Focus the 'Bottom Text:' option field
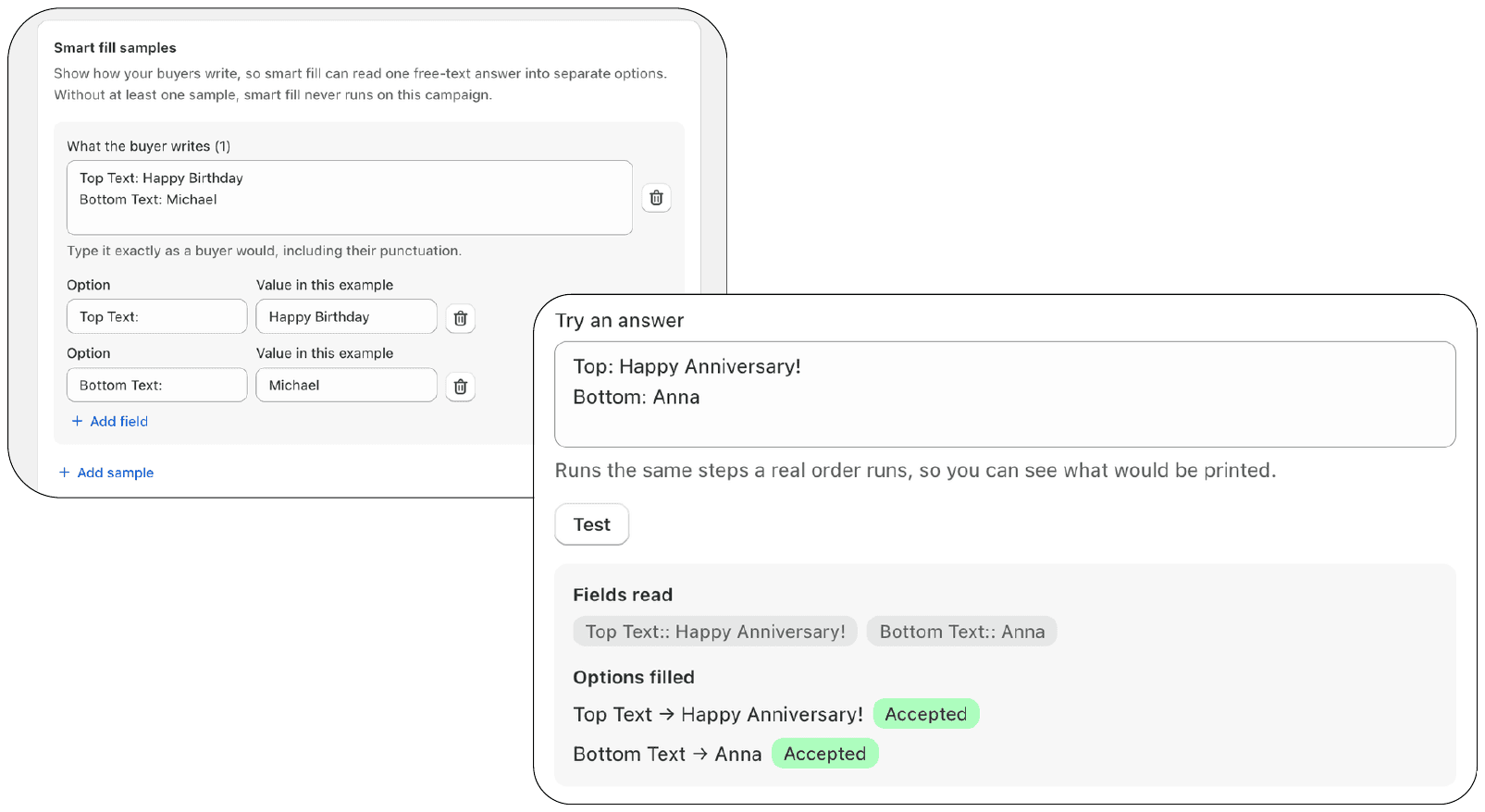This screenshot has height=812, width=1485. point(157,385)
